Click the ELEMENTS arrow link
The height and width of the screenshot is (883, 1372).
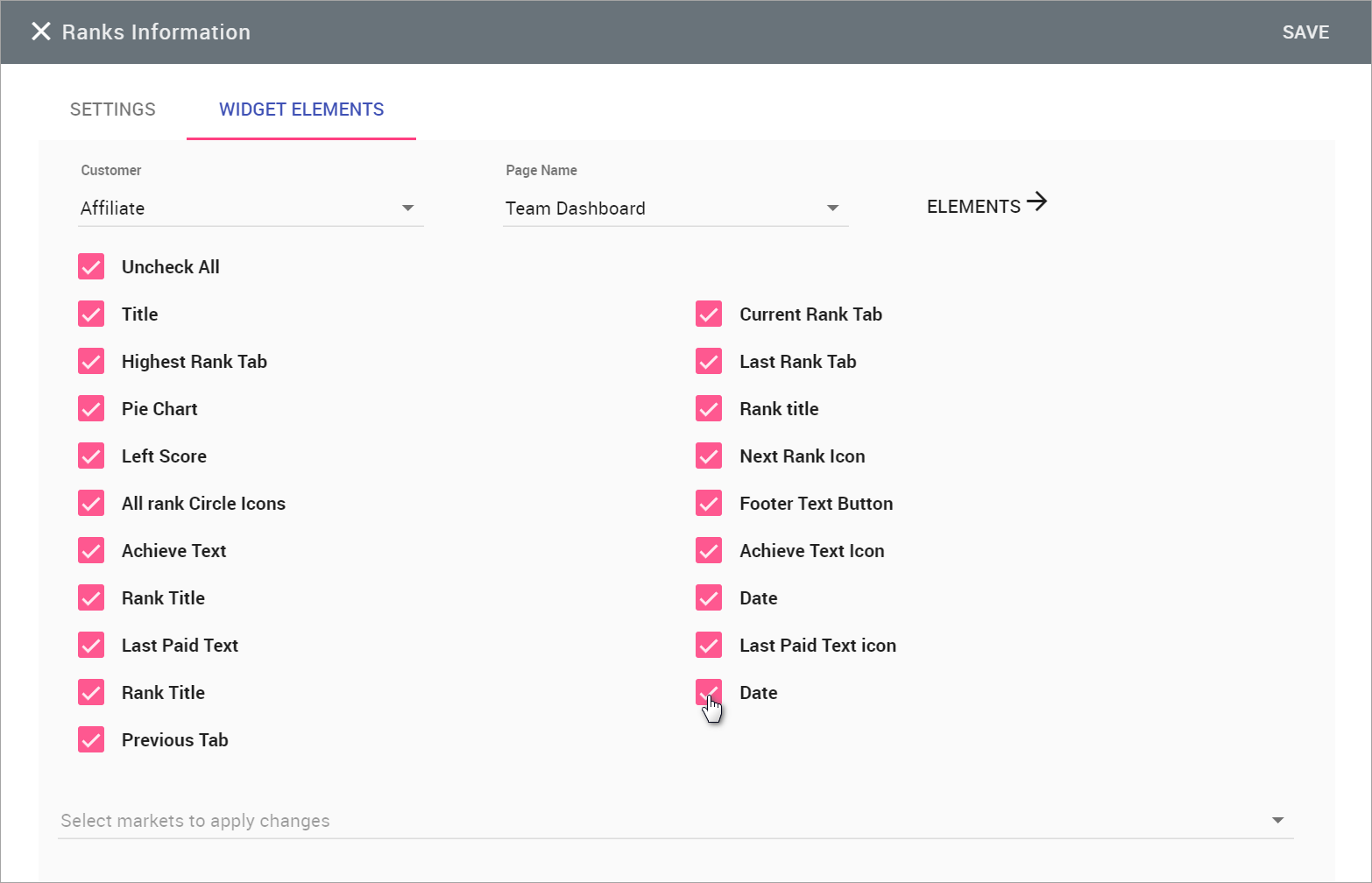[x=987, y=205]
